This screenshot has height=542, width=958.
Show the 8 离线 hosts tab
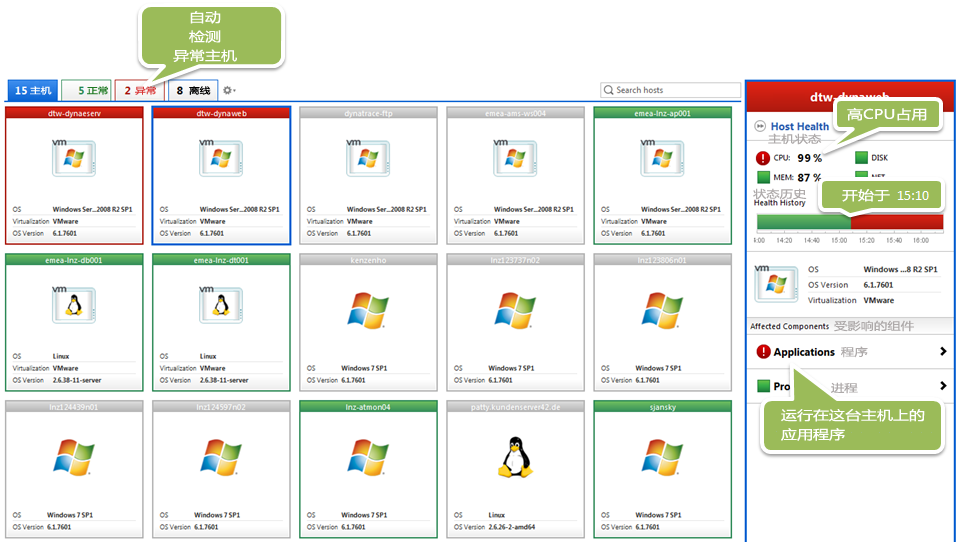click(193, 91)
